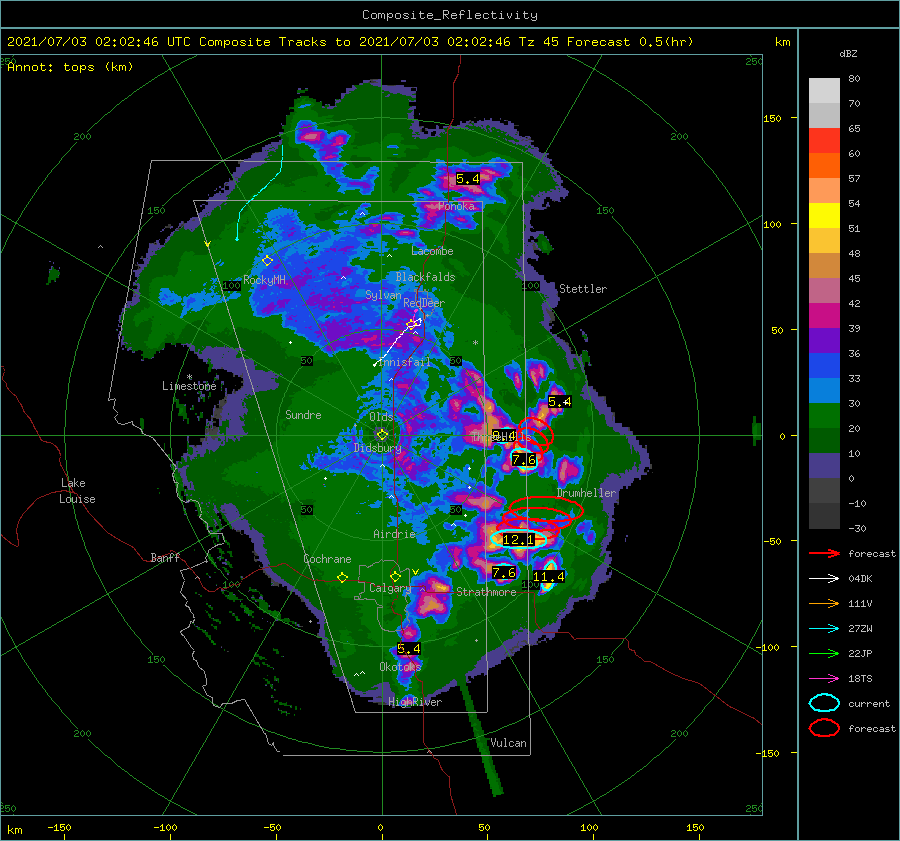Click the Ponoka city label
The width and height of the screenshot is (900, 841).
point(456,206)
